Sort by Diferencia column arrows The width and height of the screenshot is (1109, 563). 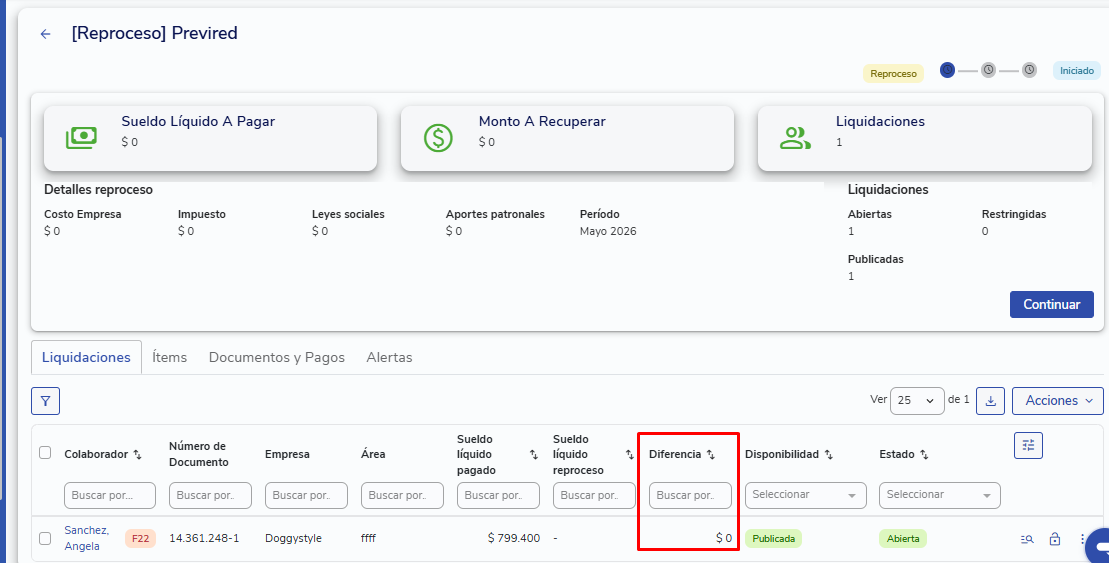coord(711,455)
